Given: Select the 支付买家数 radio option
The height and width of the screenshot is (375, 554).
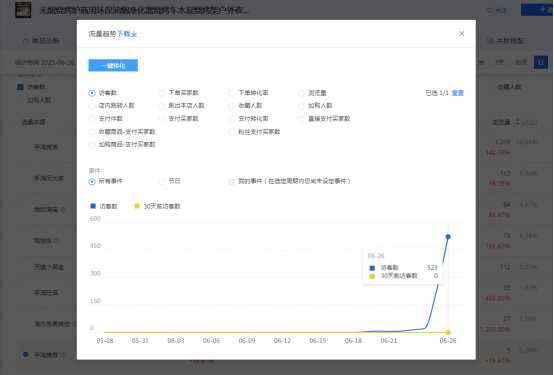Looking at the screenshot, I should coord(161,119).
